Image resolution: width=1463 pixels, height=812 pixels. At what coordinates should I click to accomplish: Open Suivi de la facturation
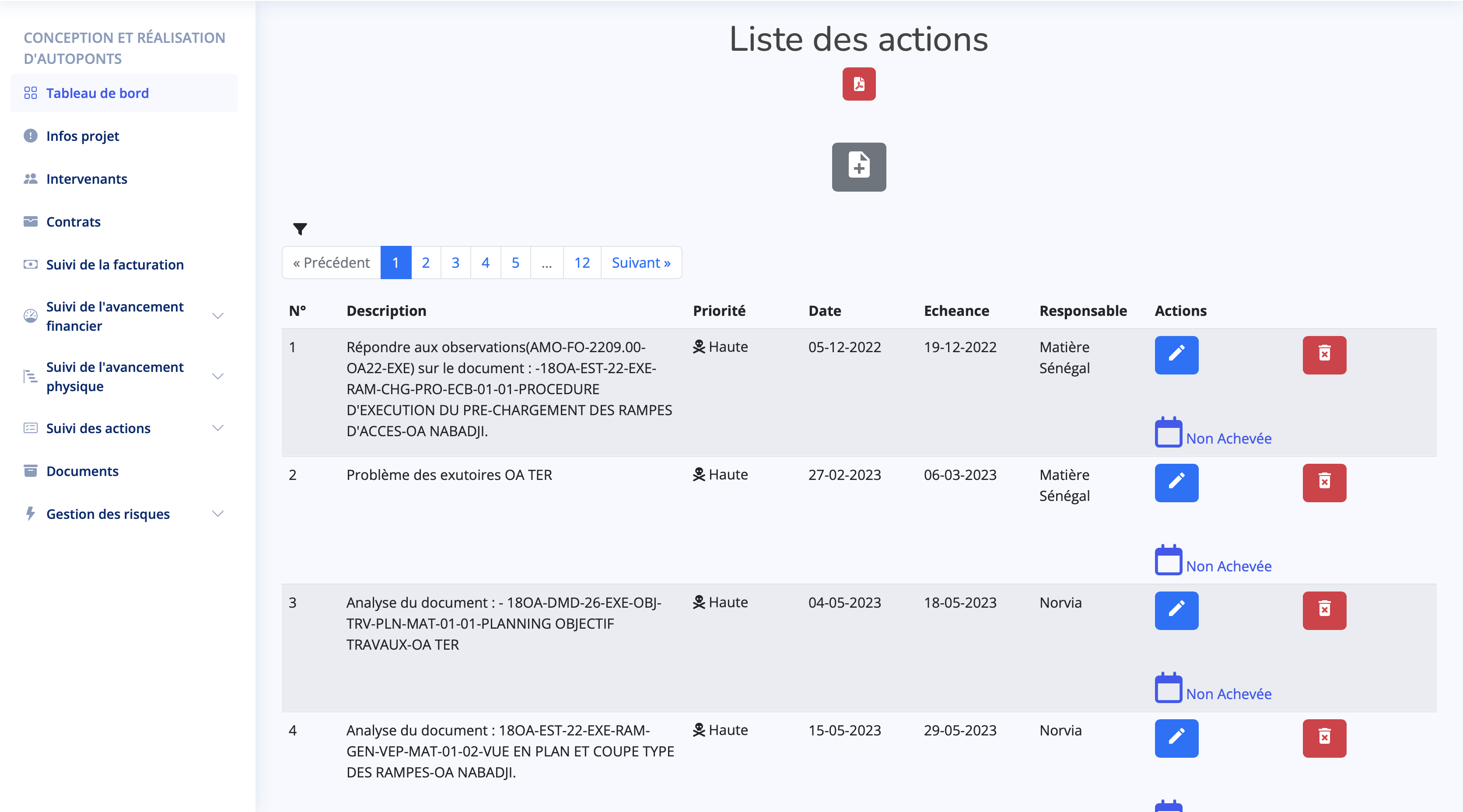coord(124,265)
